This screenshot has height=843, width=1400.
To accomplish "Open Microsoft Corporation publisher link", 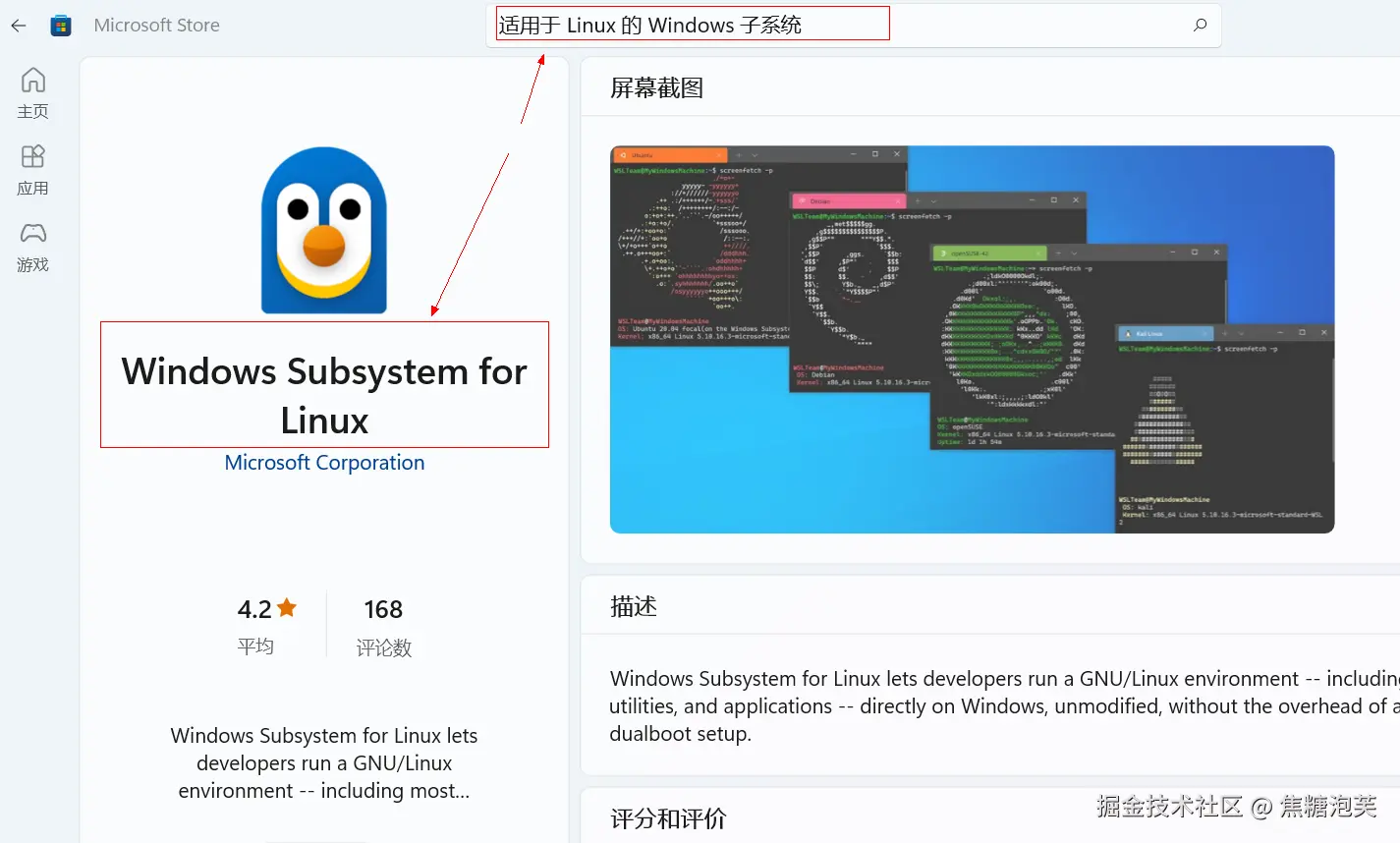I will coord(324,463).
